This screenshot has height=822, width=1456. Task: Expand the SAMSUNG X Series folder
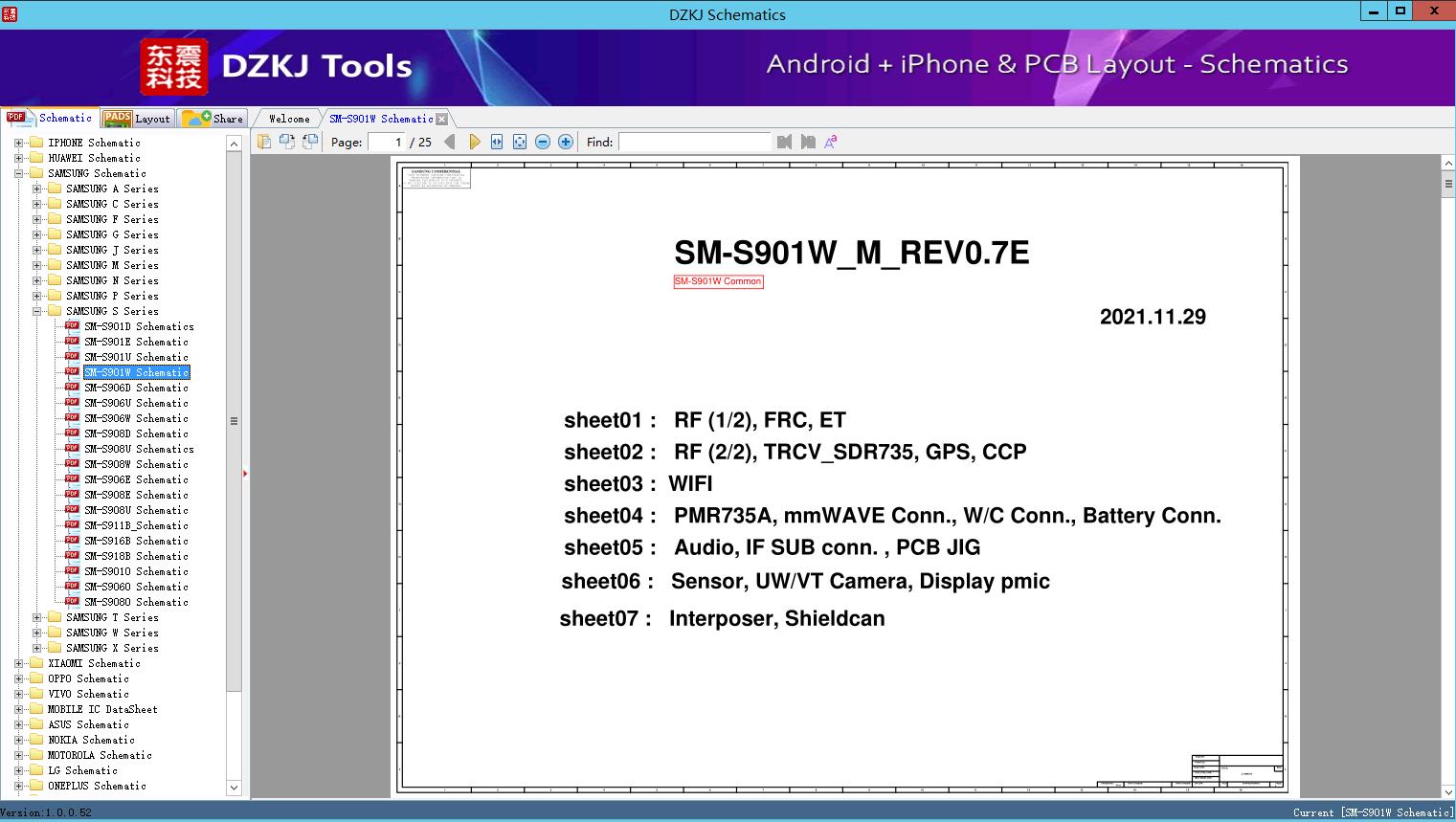36,648
